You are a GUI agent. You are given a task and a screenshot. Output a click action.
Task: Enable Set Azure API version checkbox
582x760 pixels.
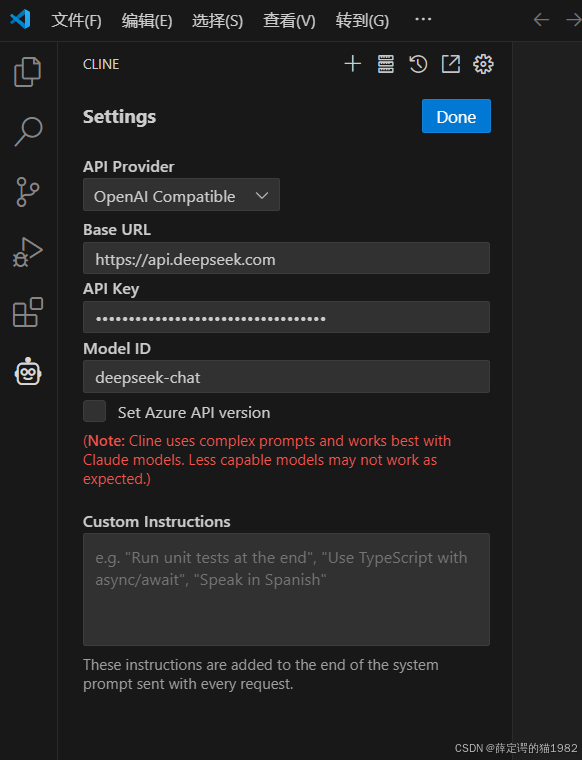[x=94, y=412]
